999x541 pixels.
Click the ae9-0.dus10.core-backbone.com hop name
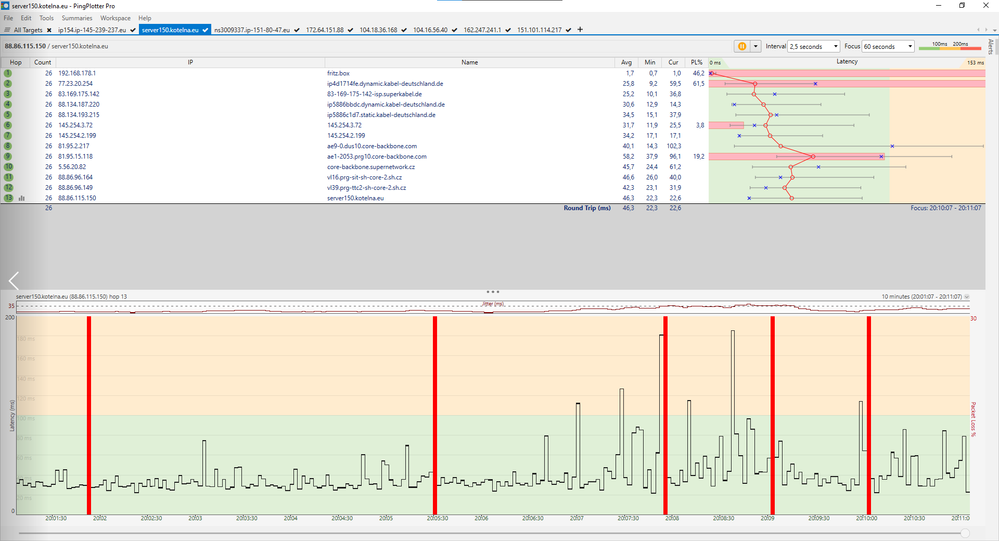point(371,146)
